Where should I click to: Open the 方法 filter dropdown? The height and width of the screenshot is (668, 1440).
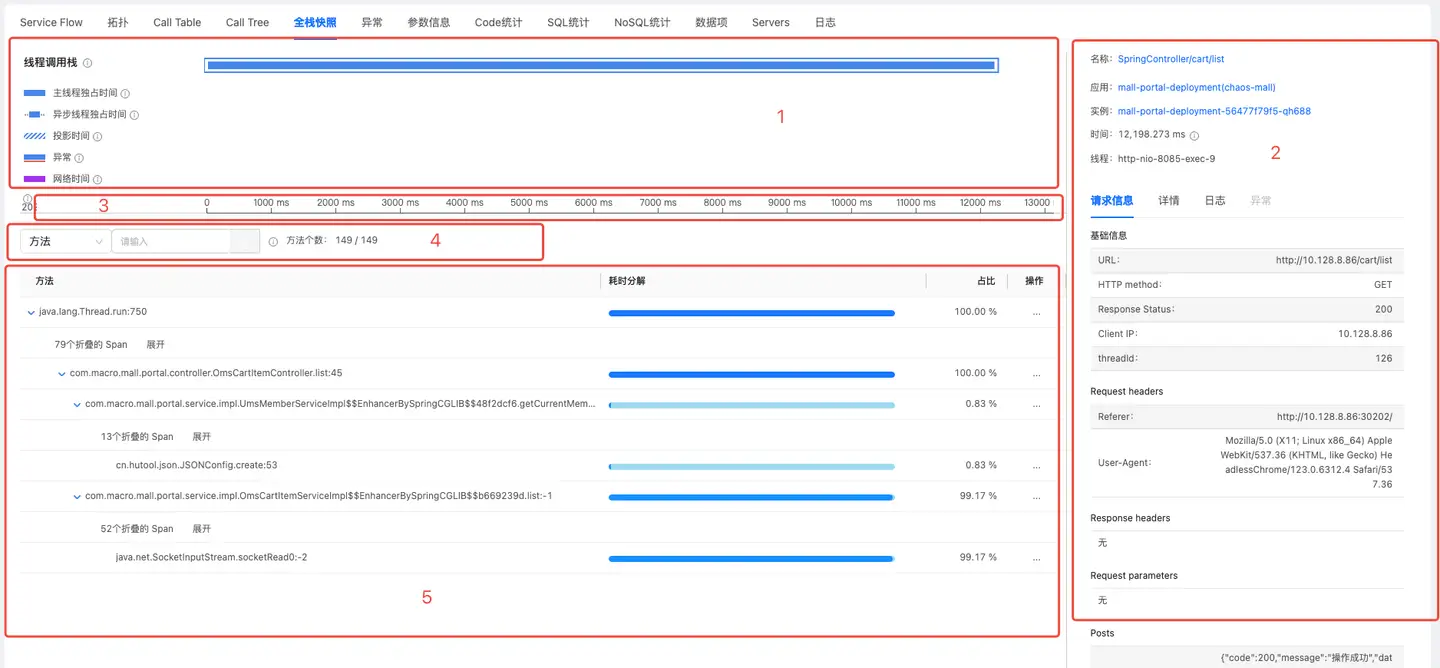coord(66,241)
